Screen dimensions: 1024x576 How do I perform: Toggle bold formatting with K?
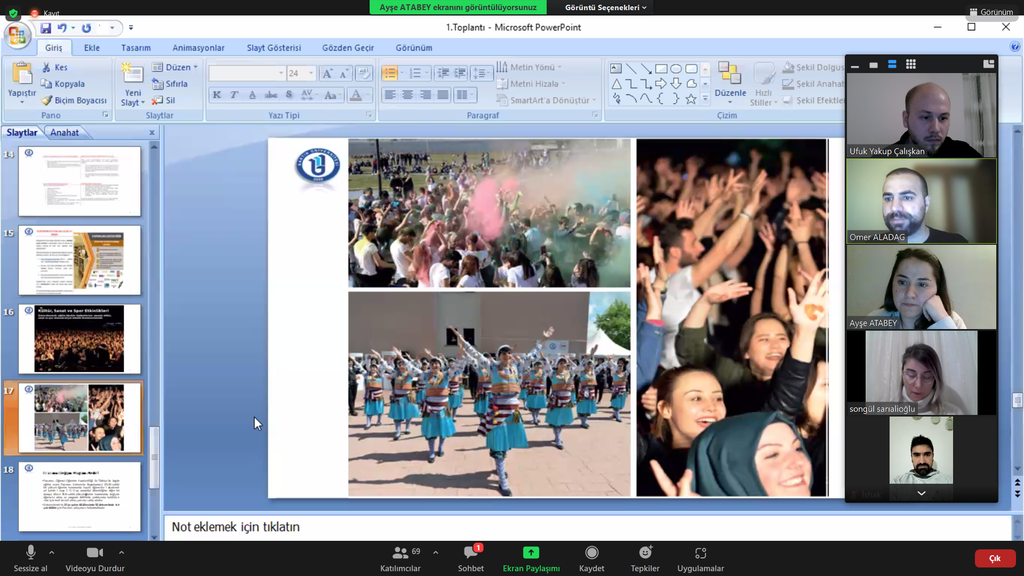coord(217,95)
